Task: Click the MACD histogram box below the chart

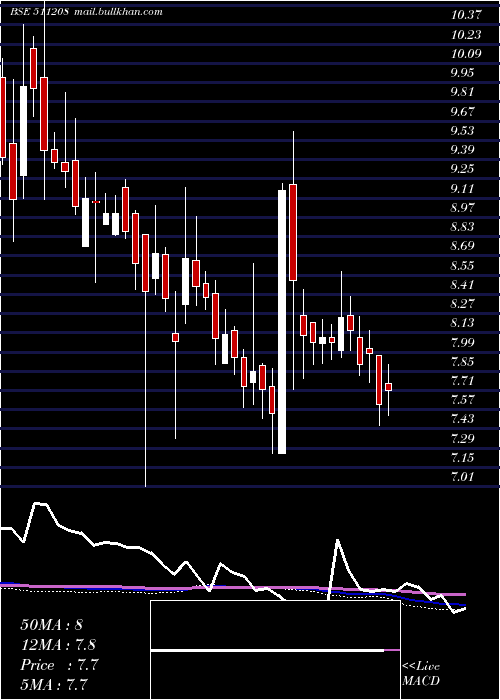Action: pos(275,650)
